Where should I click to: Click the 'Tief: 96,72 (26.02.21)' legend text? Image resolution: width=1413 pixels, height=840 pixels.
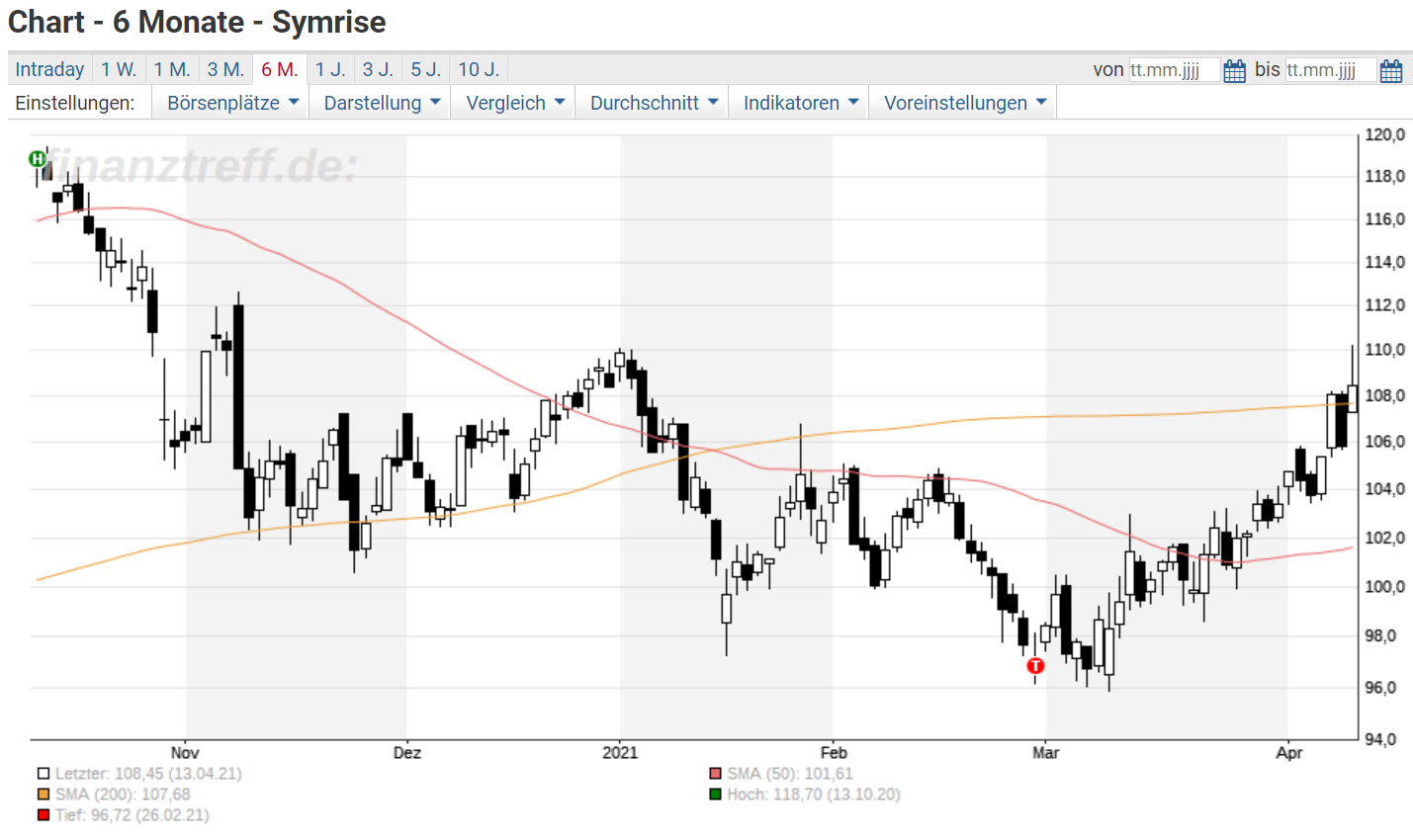132,815
